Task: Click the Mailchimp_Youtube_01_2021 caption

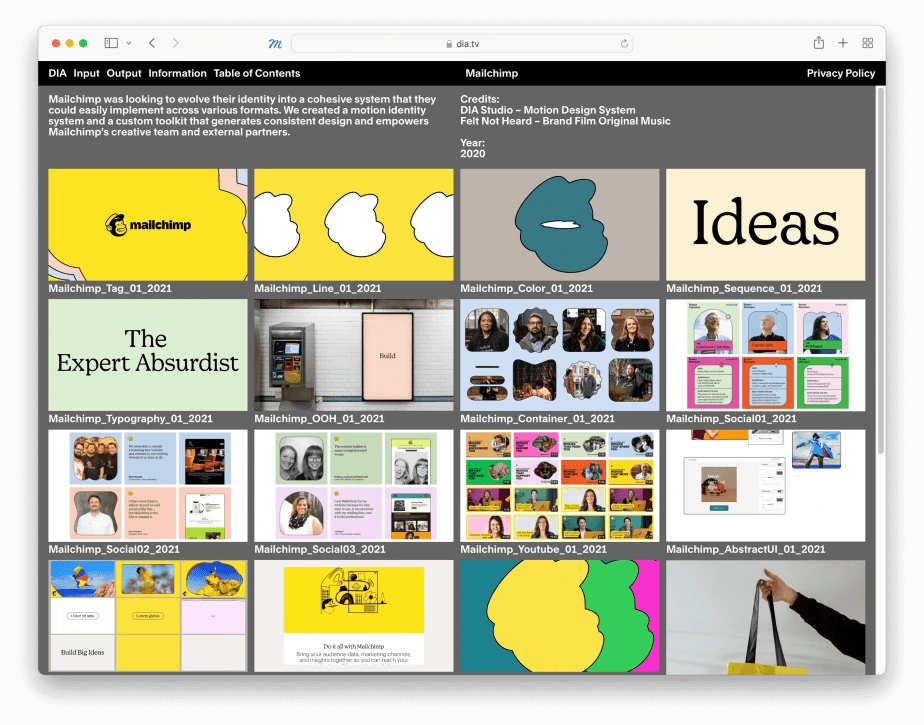Action: [x=533, y=549]
